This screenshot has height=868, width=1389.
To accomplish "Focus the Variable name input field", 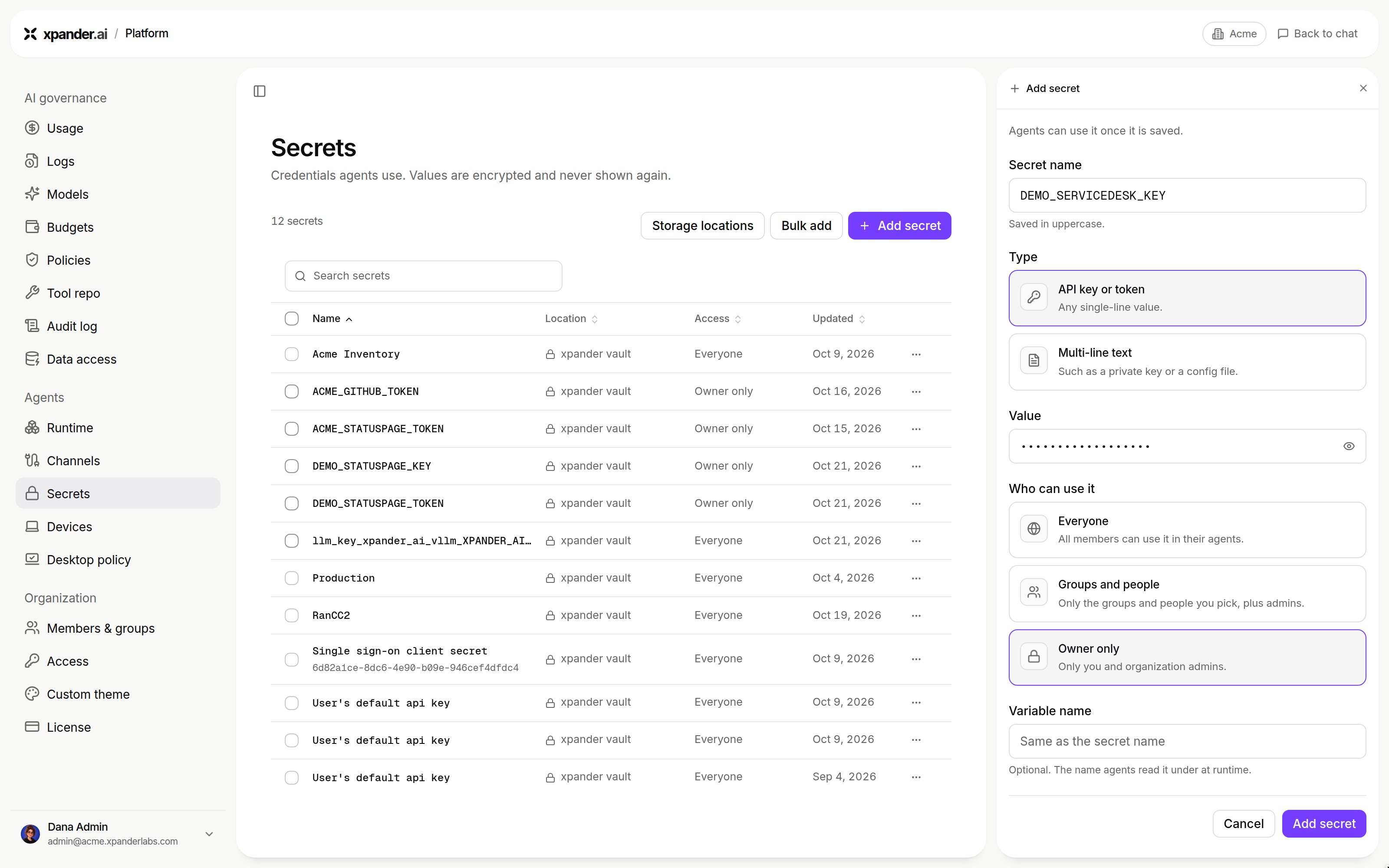I will click(1187, 741).
